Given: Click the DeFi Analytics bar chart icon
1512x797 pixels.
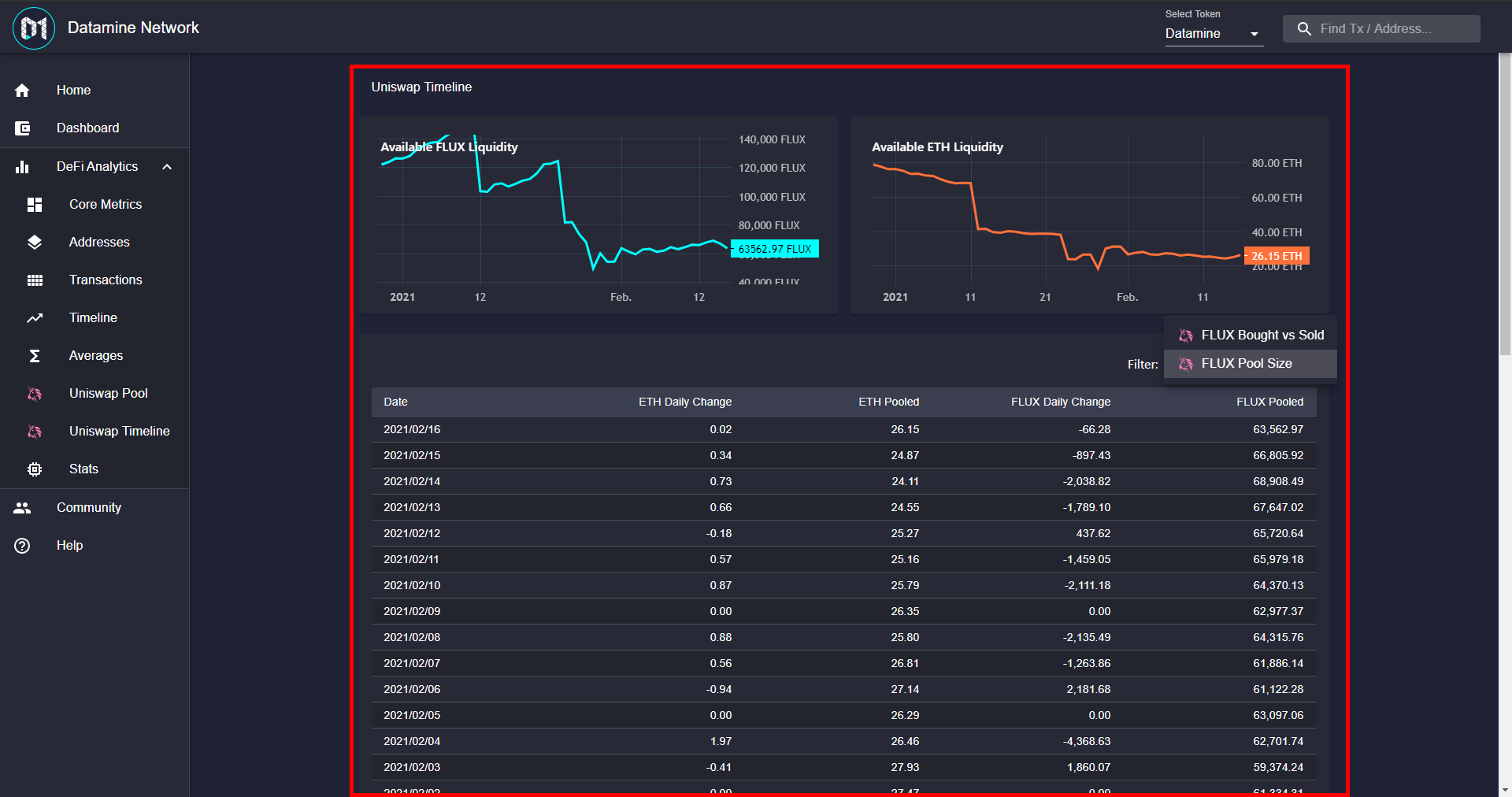Looking at the screenshot, I should pyautogui.click(x=22, y=167).
